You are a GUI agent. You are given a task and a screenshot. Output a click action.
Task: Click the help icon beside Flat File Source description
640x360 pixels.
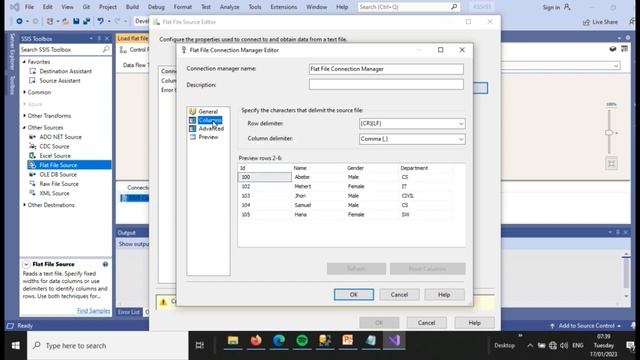tap(105, 264)
